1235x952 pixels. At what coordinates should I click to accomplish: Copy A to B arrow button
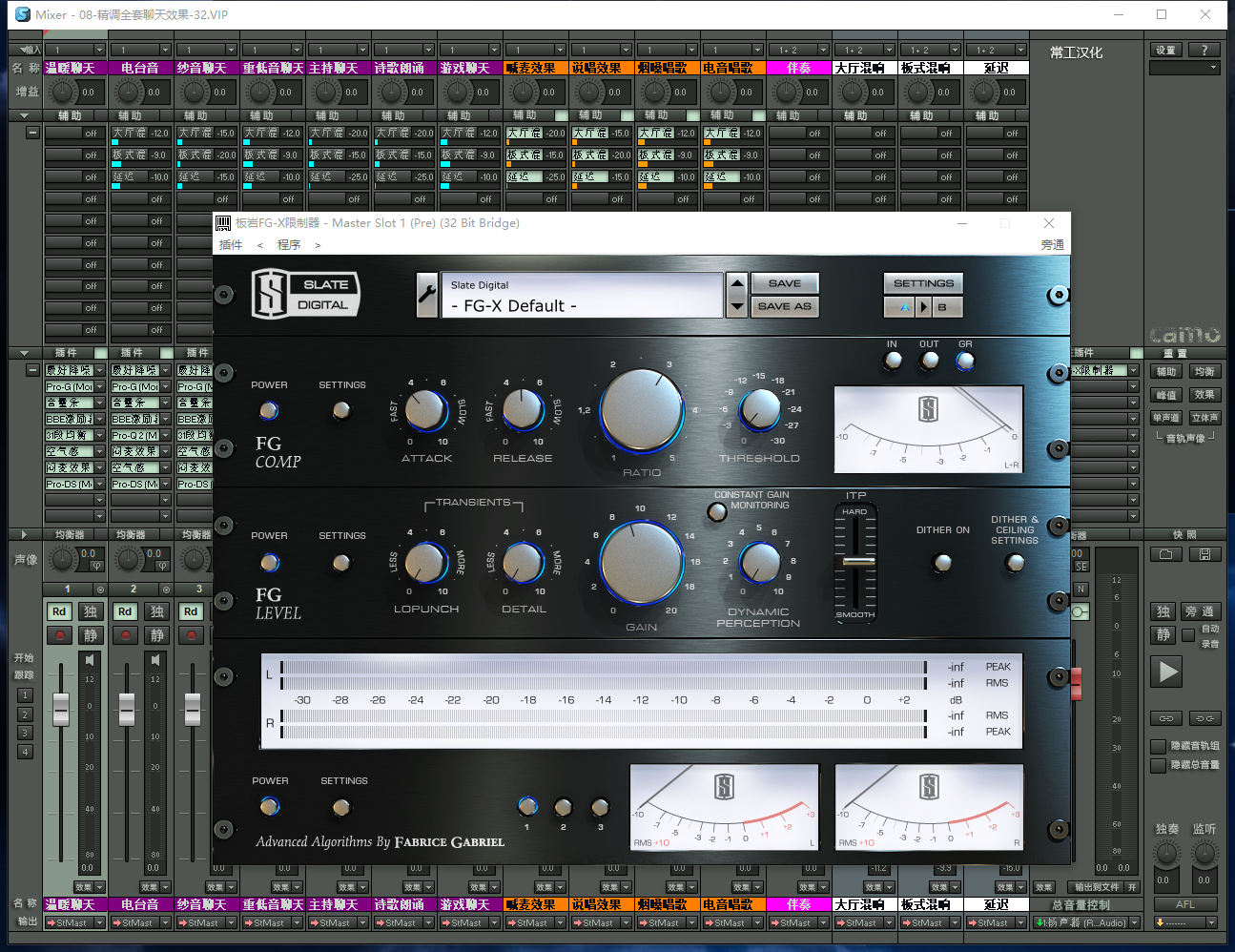click(x=923, y=307)
